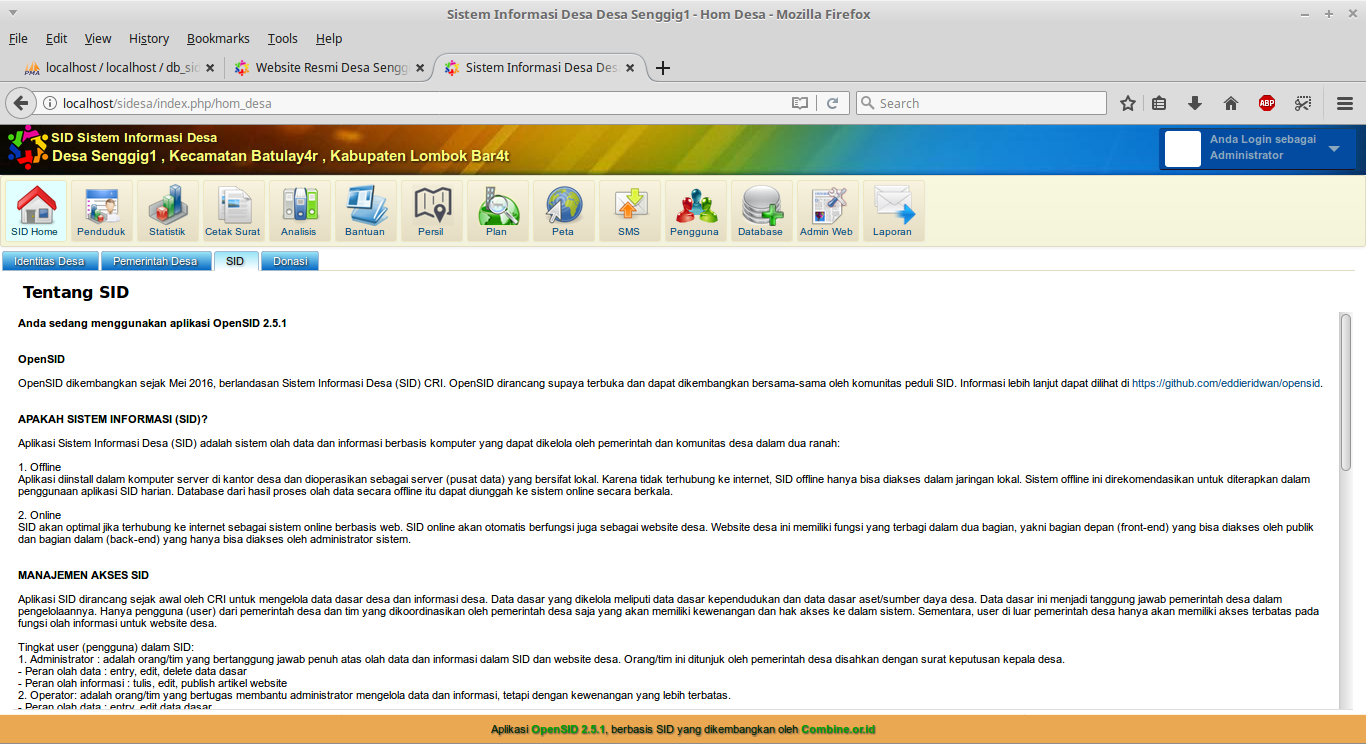Open the Peta map module

coord(563,211)
